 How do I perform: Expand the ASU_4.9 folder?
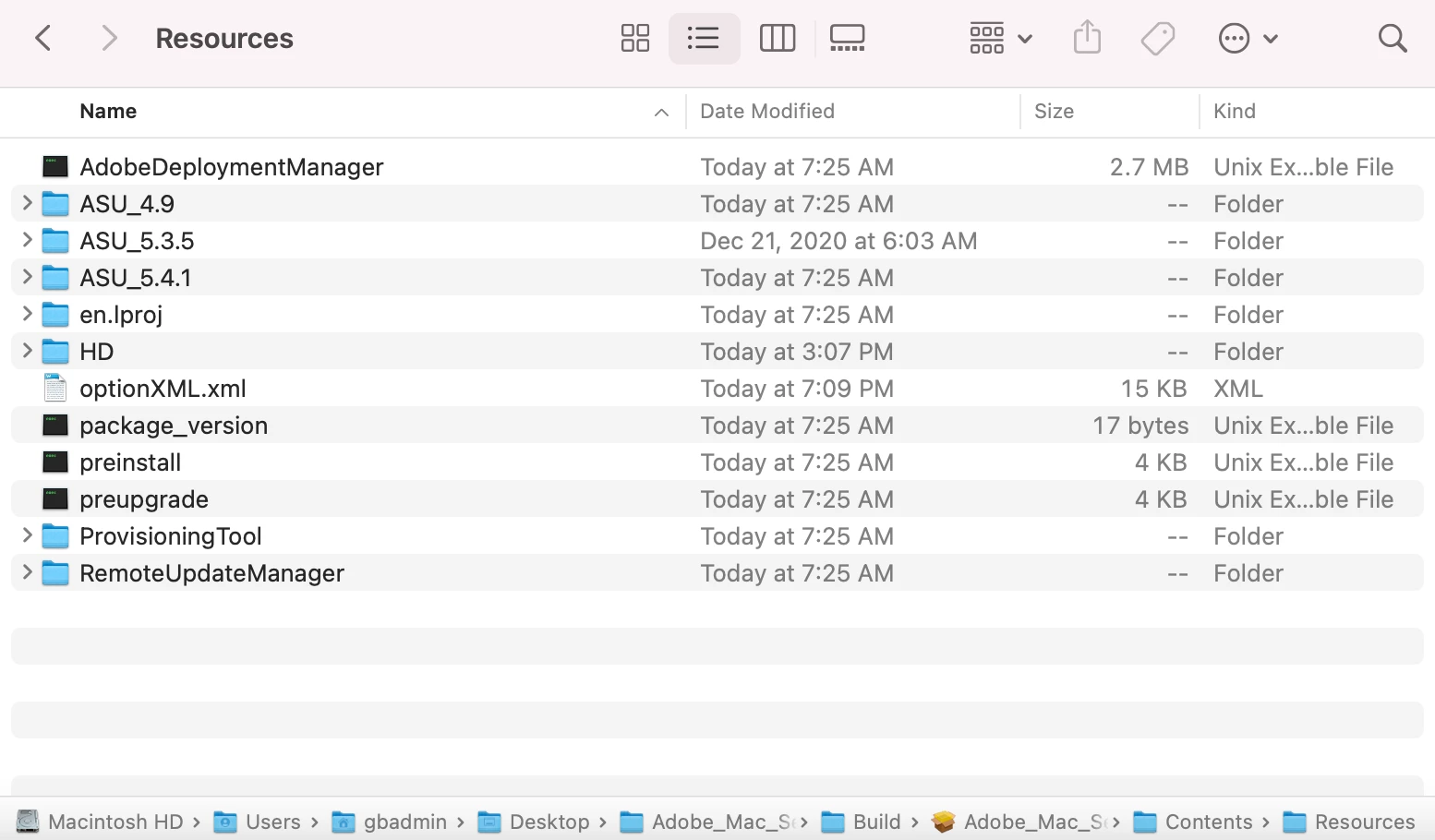(x=27, y=203)
